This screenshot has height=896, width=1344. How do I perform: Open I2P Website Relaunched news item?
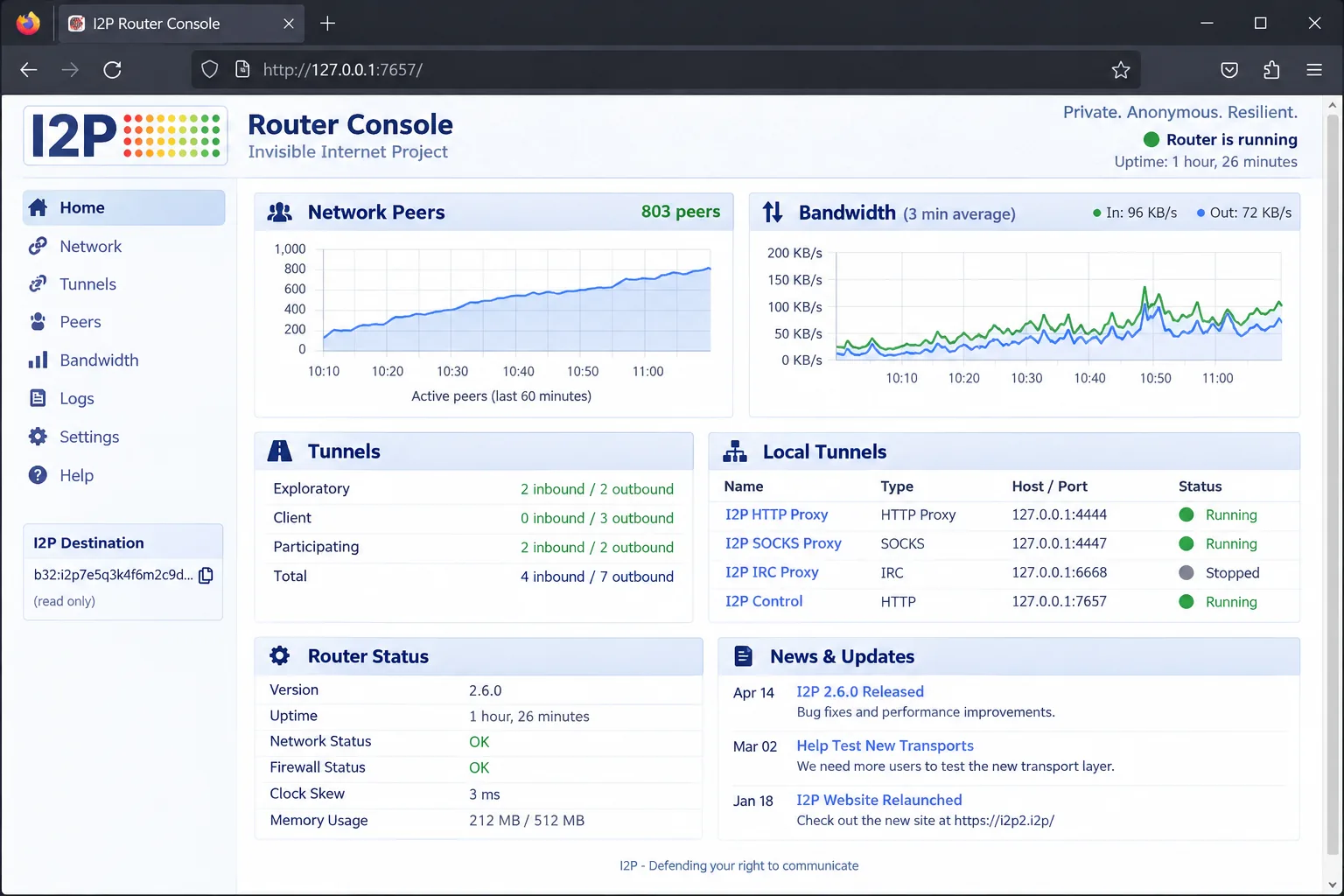click(x=879, y=800)
